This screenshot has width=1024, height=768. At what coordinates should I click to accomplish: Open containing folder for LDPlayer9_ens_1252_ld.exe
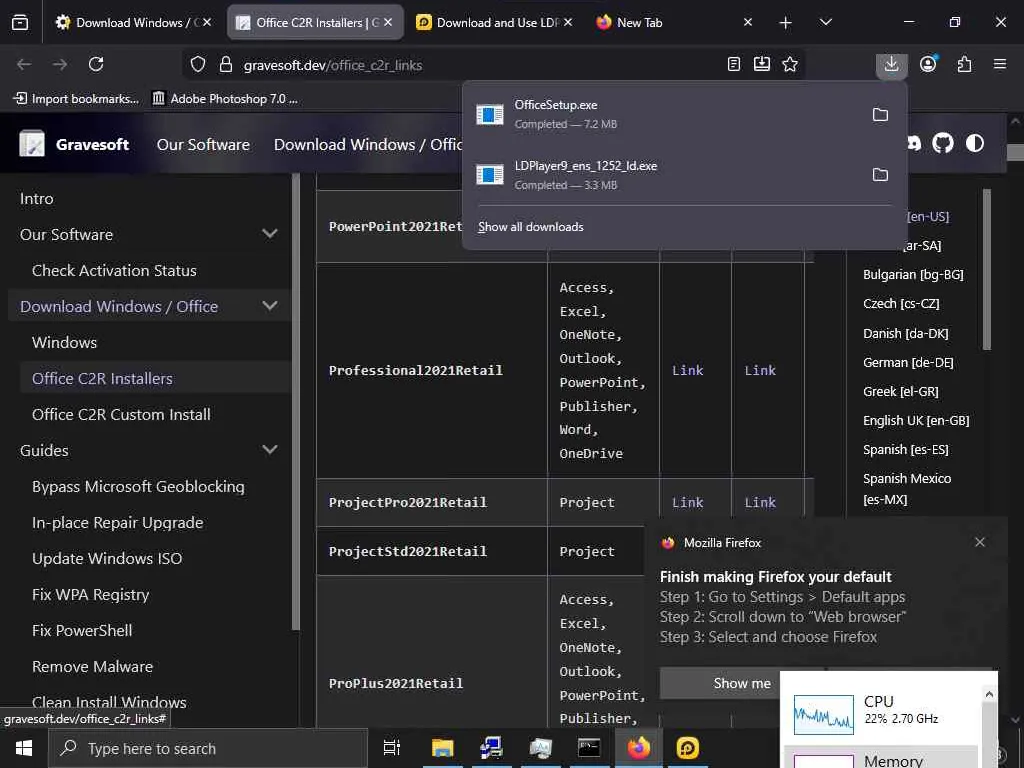point(880,175)
